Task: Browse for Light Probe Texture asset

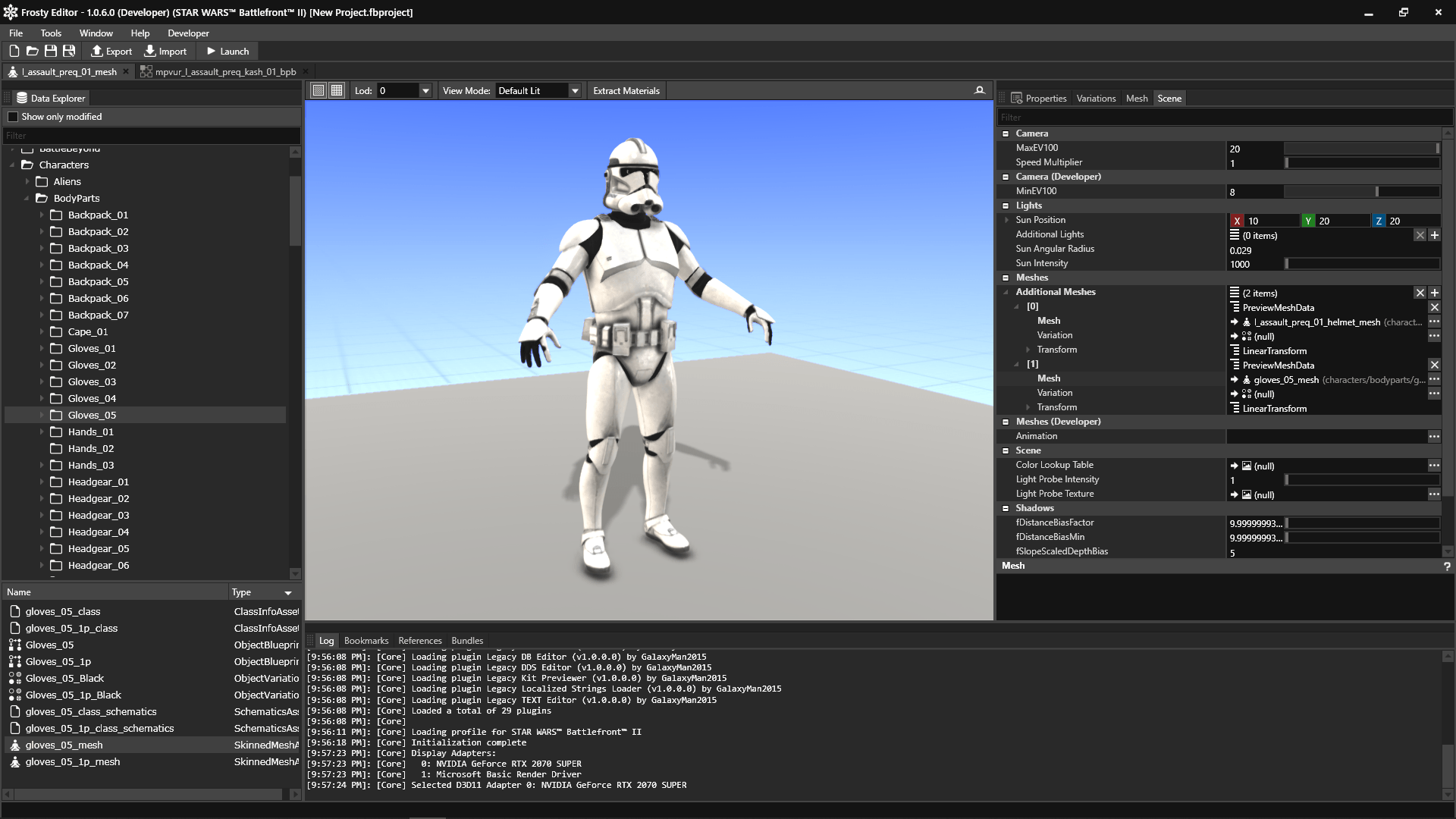Action: point(1435,494)
